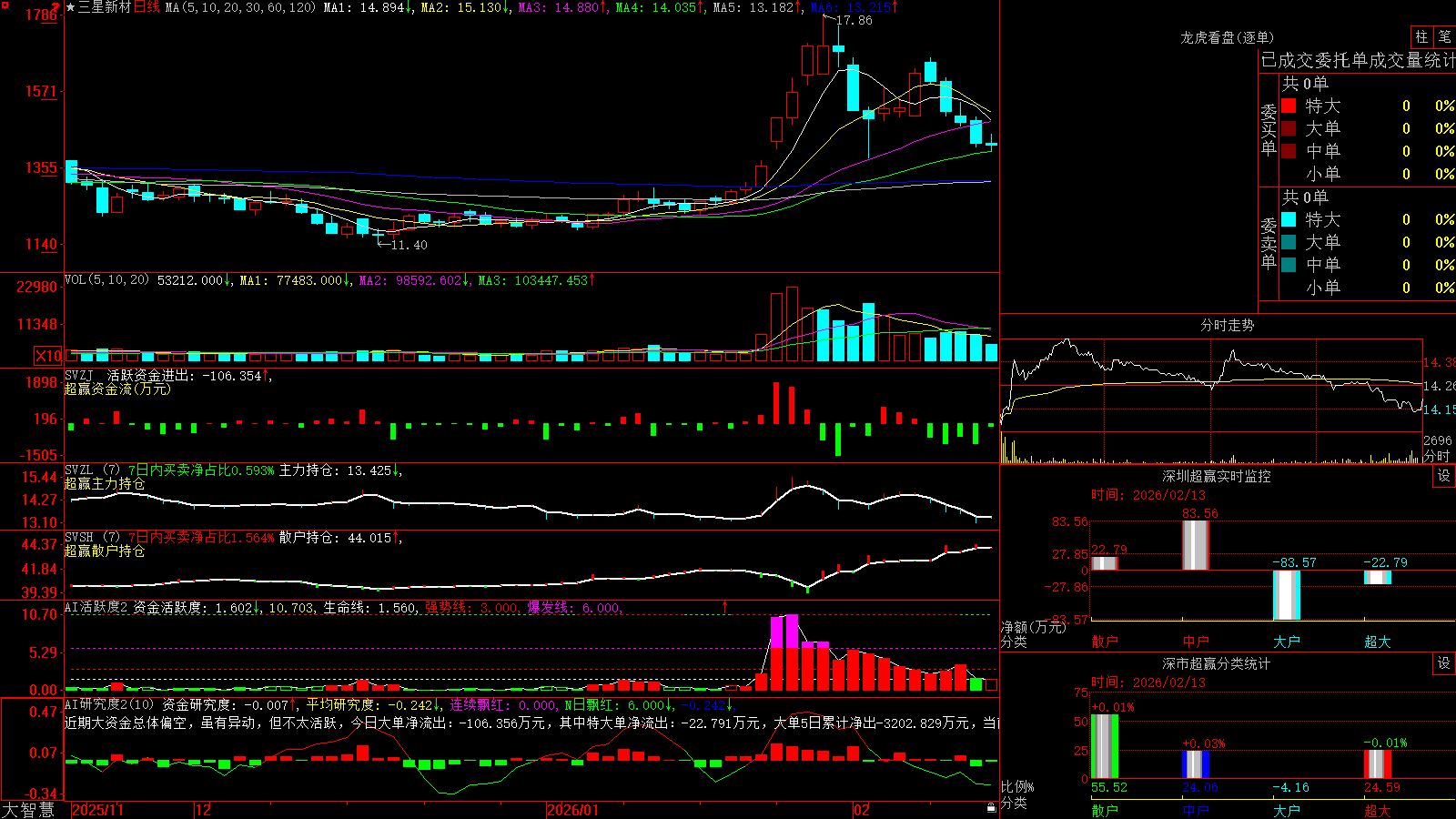Click the 委卖单 section label
Image resolution: width=1456 pixels, height=819 pixels.
tap(1269, 243)
